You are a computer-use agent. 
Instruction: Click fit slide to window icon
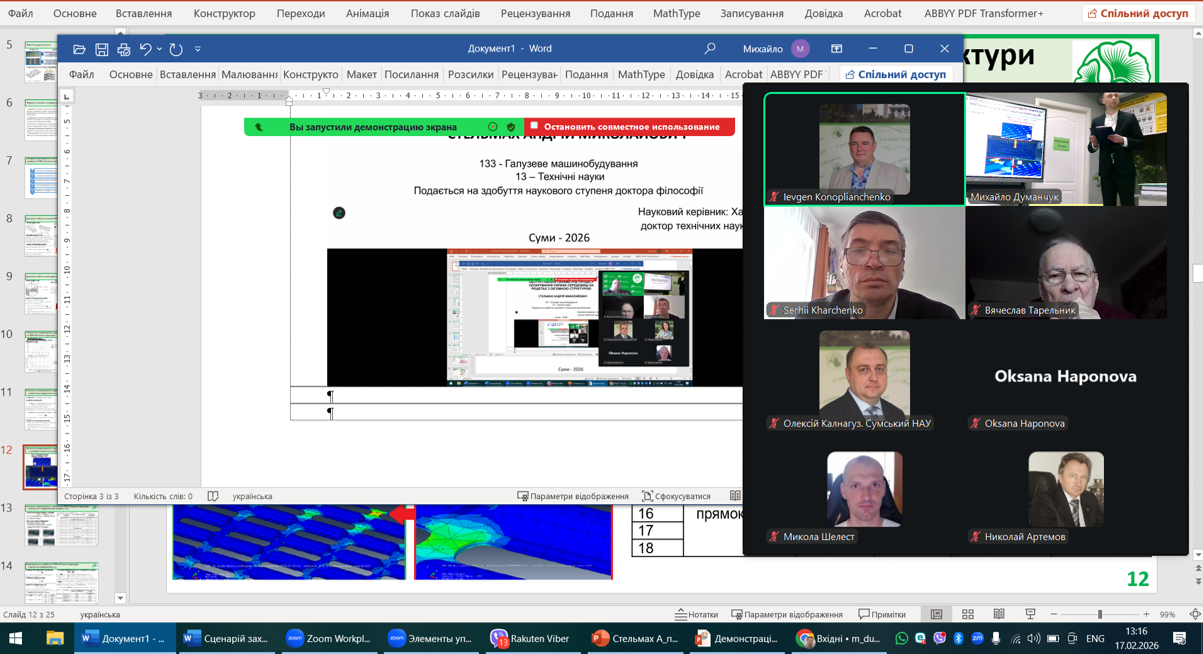1195,614
